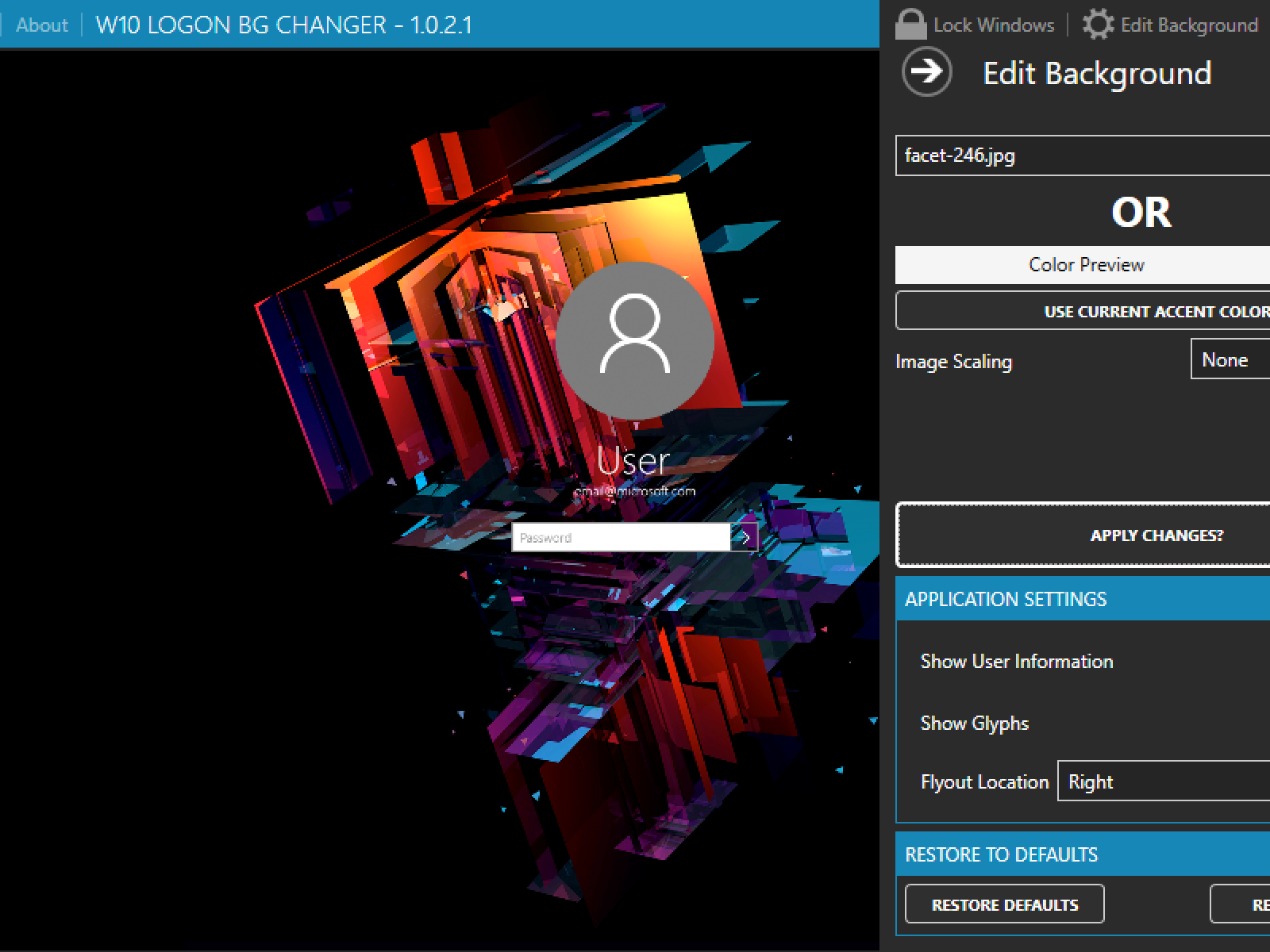The image size is (1270, 952).
Task: Click Use Current Accent Color button
Action: (x=1083, y=311)
